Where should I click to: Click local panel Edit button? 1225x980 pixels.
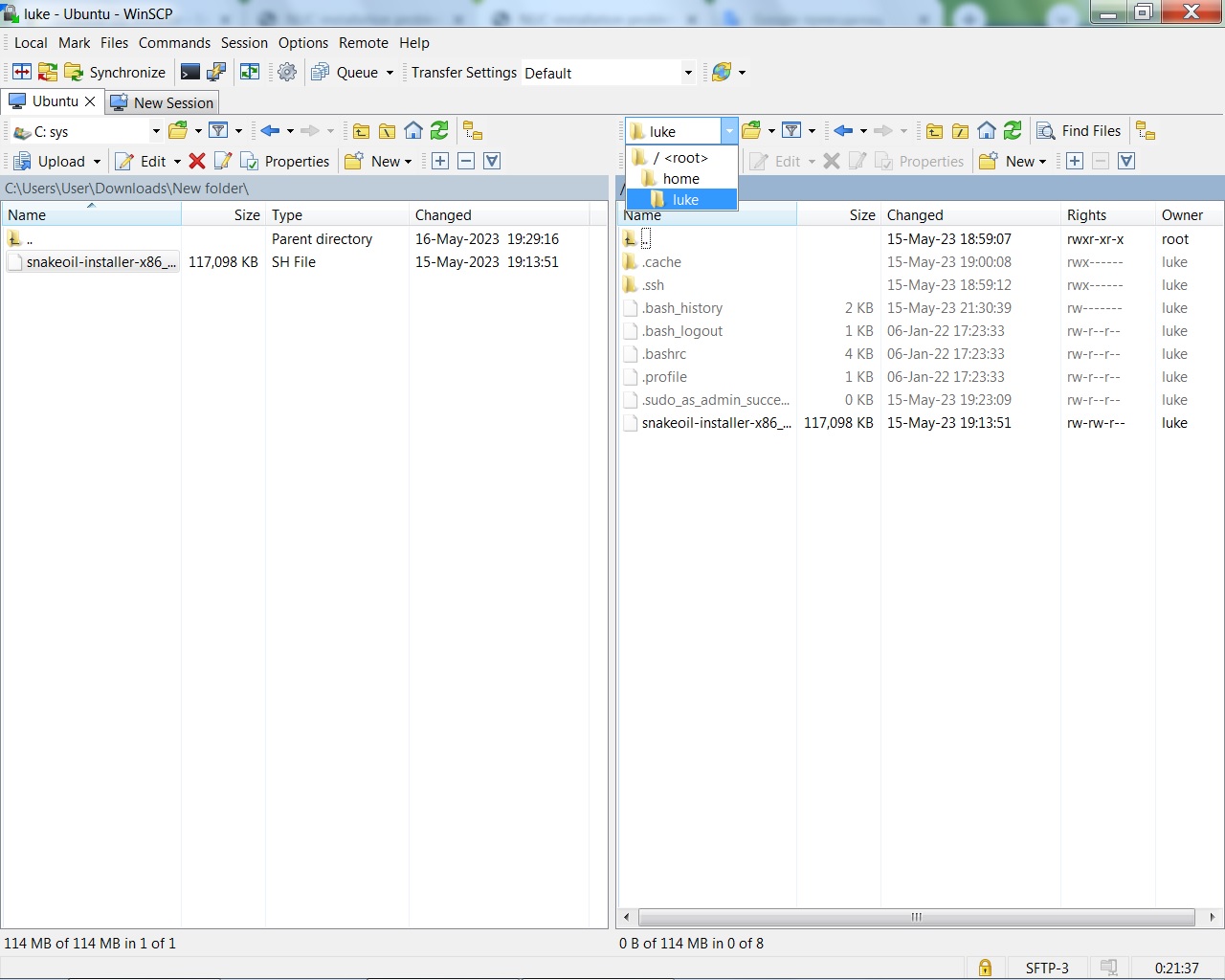(141, 161)
